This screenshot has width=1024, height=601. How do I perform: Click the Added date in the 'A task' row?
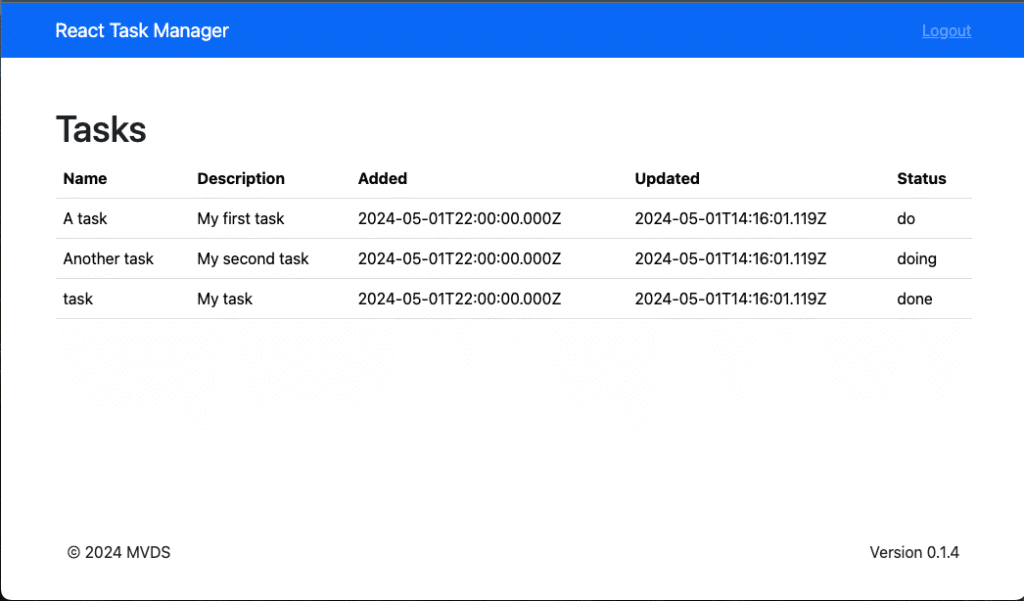pyautogui.click(x=459, y=219)
